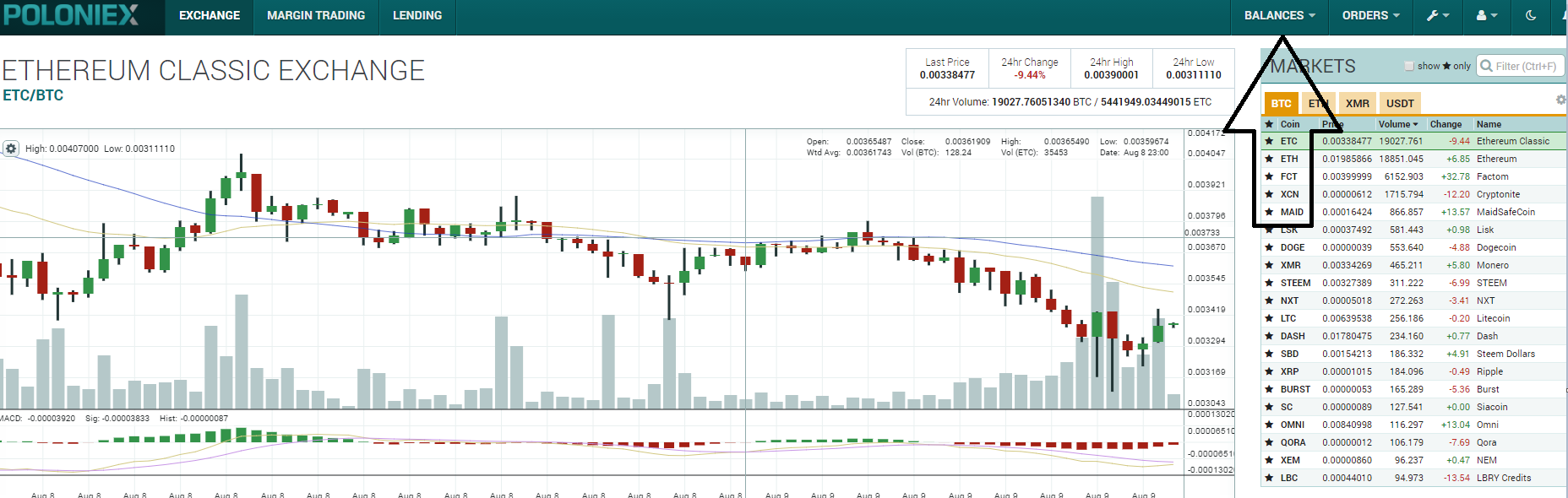Click the 24hr Low value 0.00311110
Viewport: 1568px width, 498px height.
[1194, 75]
